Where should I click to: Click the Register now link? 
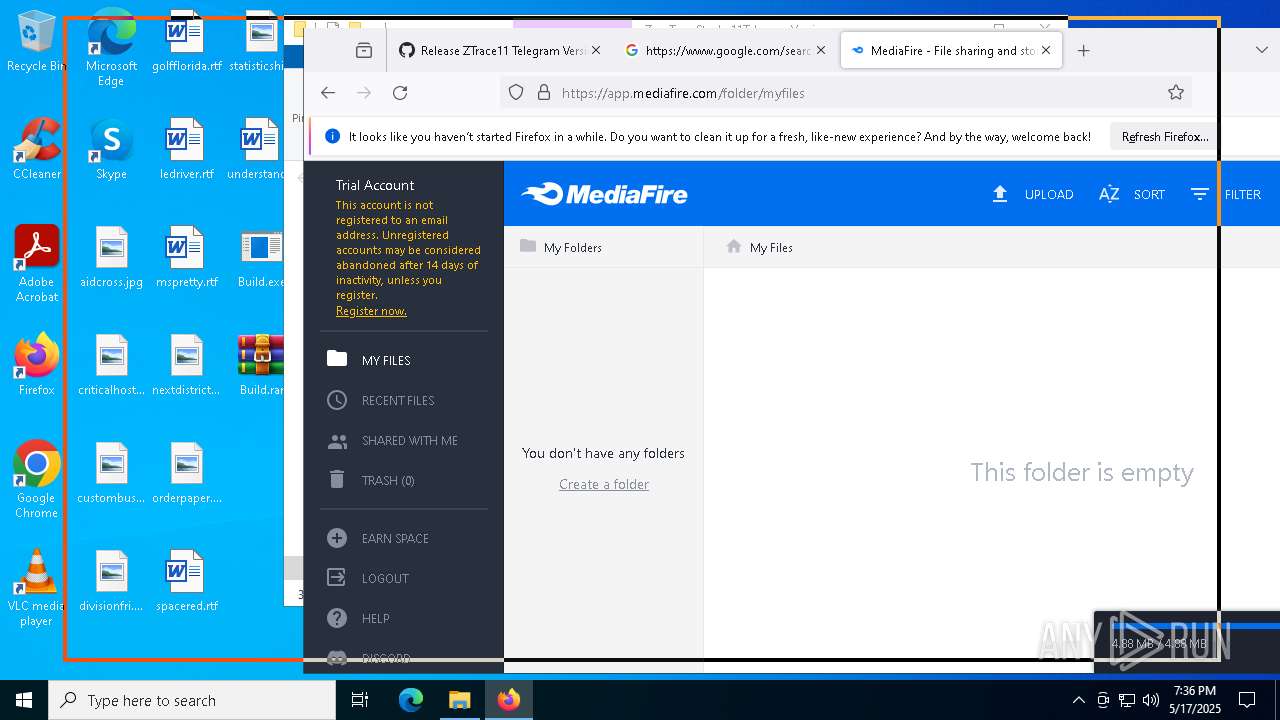371,311
